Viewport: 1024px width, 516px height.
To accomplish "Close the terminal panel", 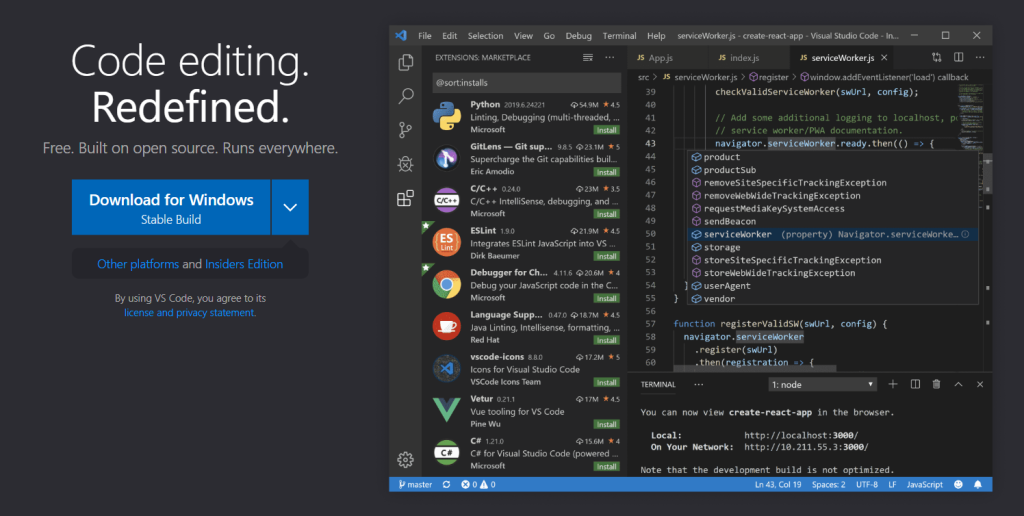I will point(980,384).
